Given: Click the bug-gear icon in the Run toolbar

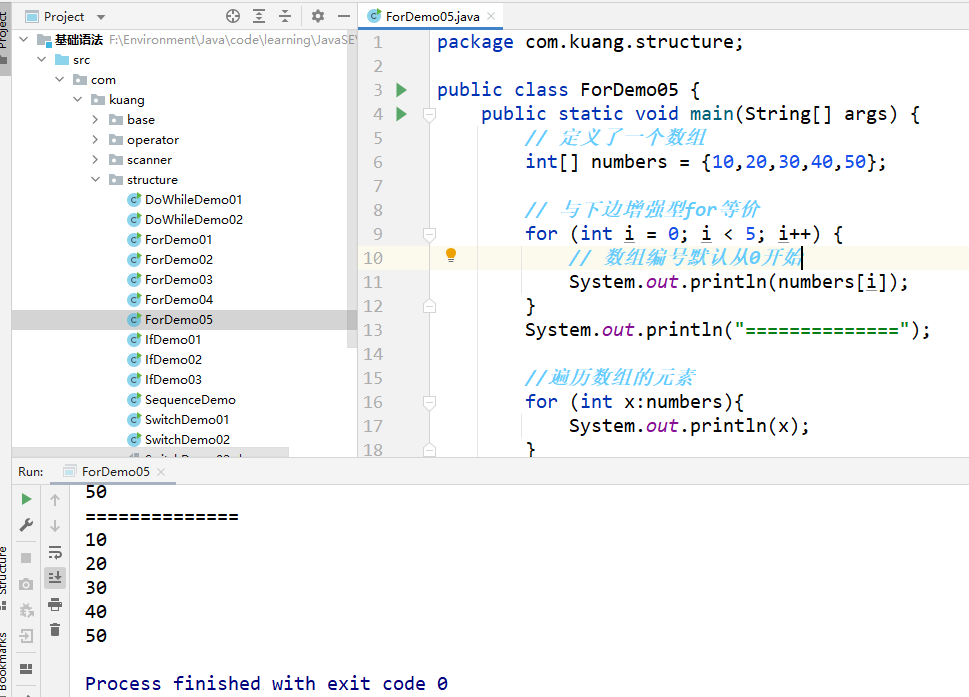Looking at the screenshot, I should [x=26, y=610].
